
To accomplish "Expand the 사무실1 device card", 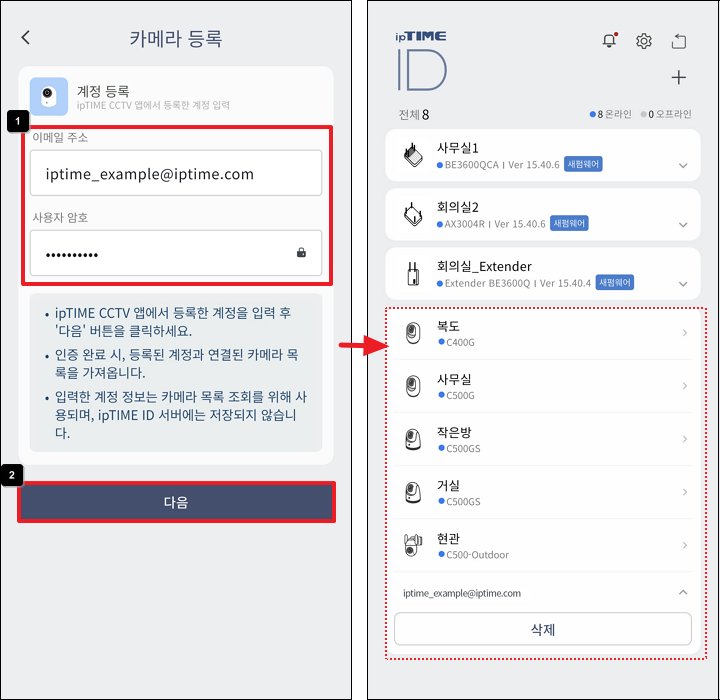I will 683,165.
